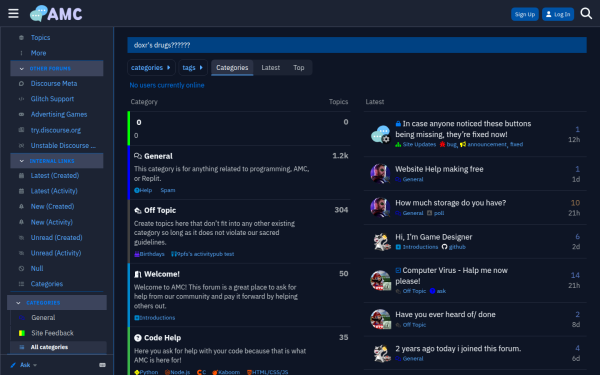Open the Node.js subcategory
Image resolution: width=600 pixels, height=375 pixels.
pos(177,372)
